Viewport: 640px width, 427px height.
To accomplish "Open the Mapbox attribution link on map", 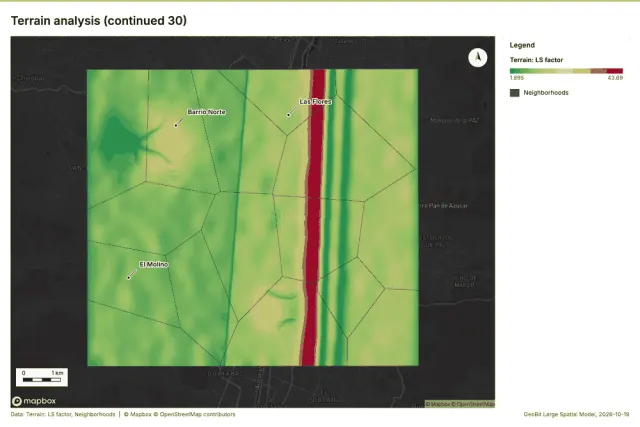I will [438, 404].
